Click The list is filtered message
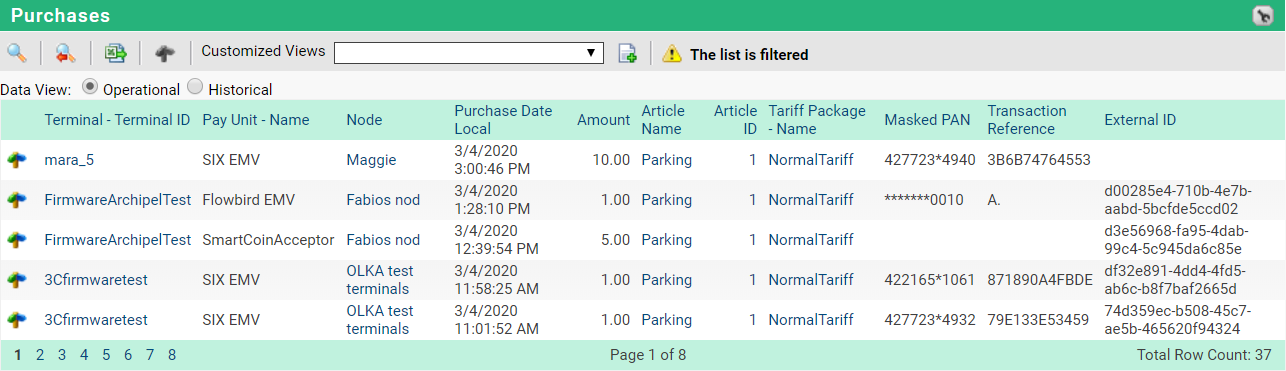Image resolution: width=1286 pixels, height=371 pixels. pyautogui.click(x=749, y=54)
